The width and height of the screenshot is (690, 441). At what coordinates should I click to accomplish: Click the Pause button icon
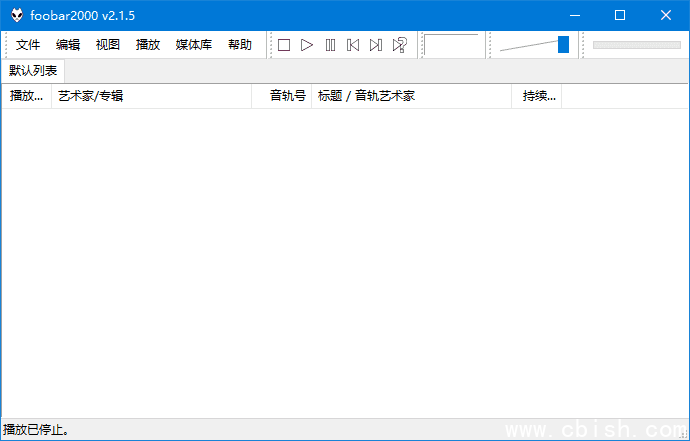(x=330, y=45)
